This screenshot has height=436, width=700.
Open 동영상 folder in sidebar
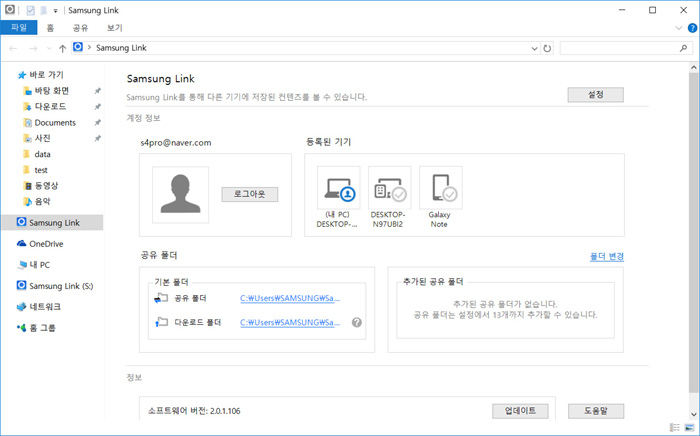click(46, 186)
